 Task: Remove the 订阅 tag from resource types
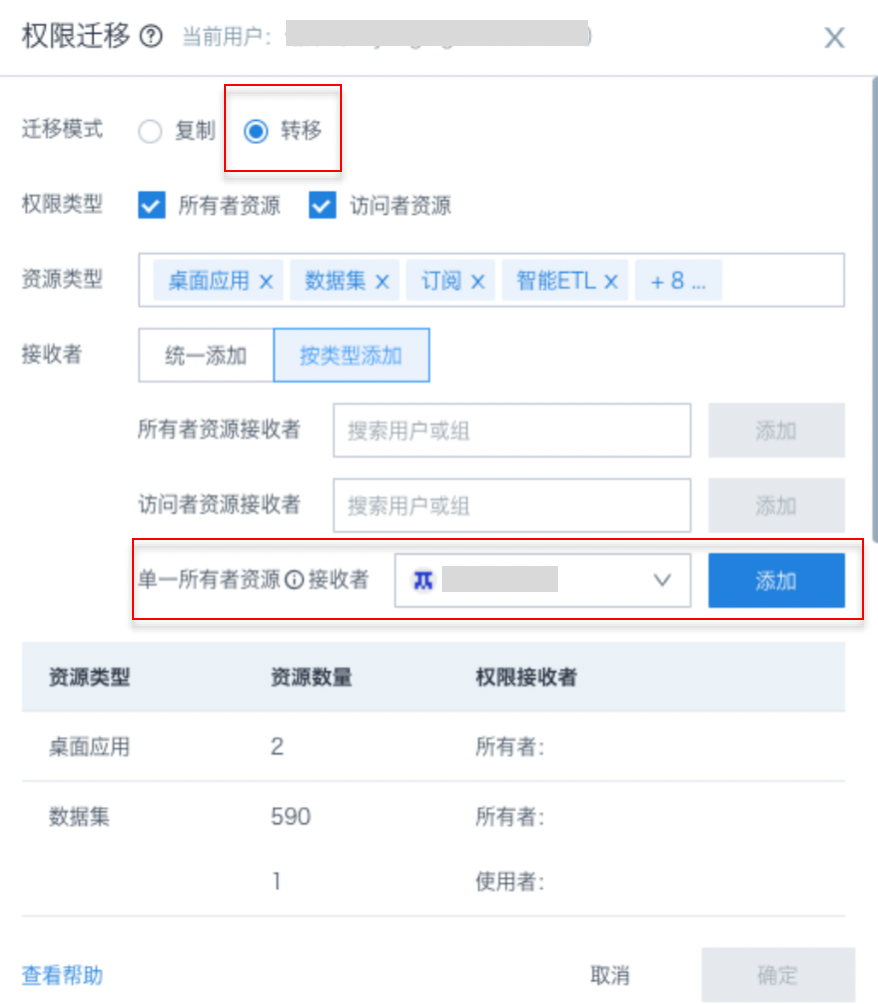pos(478,281)
